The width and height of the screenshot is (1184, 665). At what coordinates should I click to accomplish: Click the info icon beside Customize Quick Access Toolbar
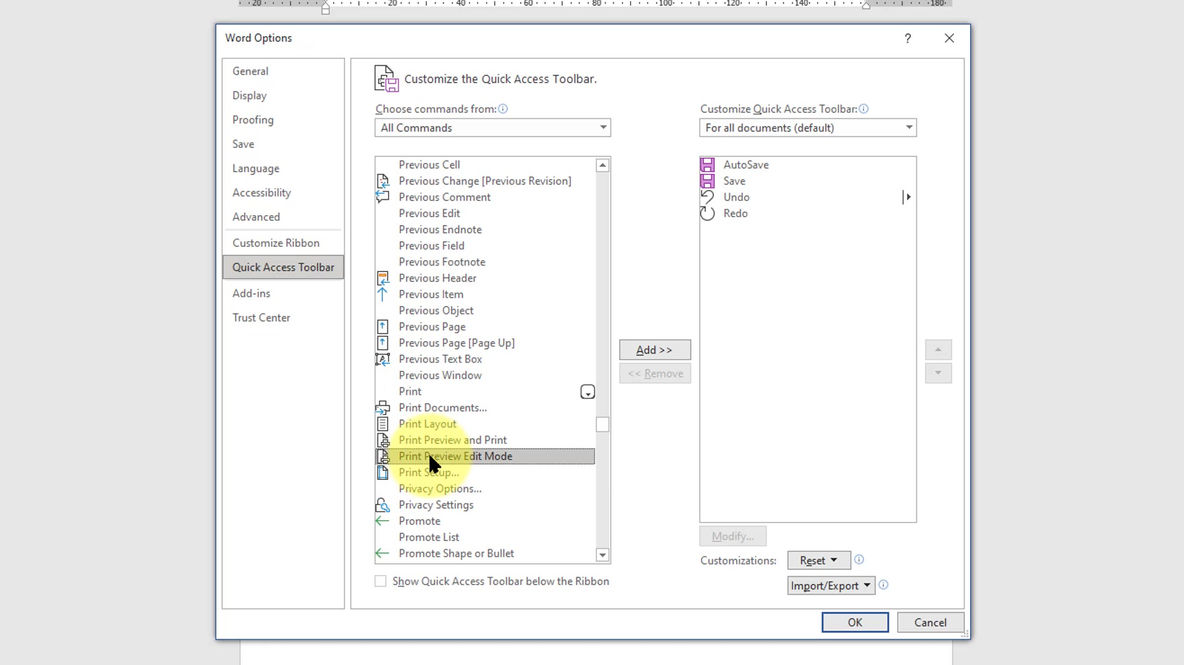coord(864,109)
